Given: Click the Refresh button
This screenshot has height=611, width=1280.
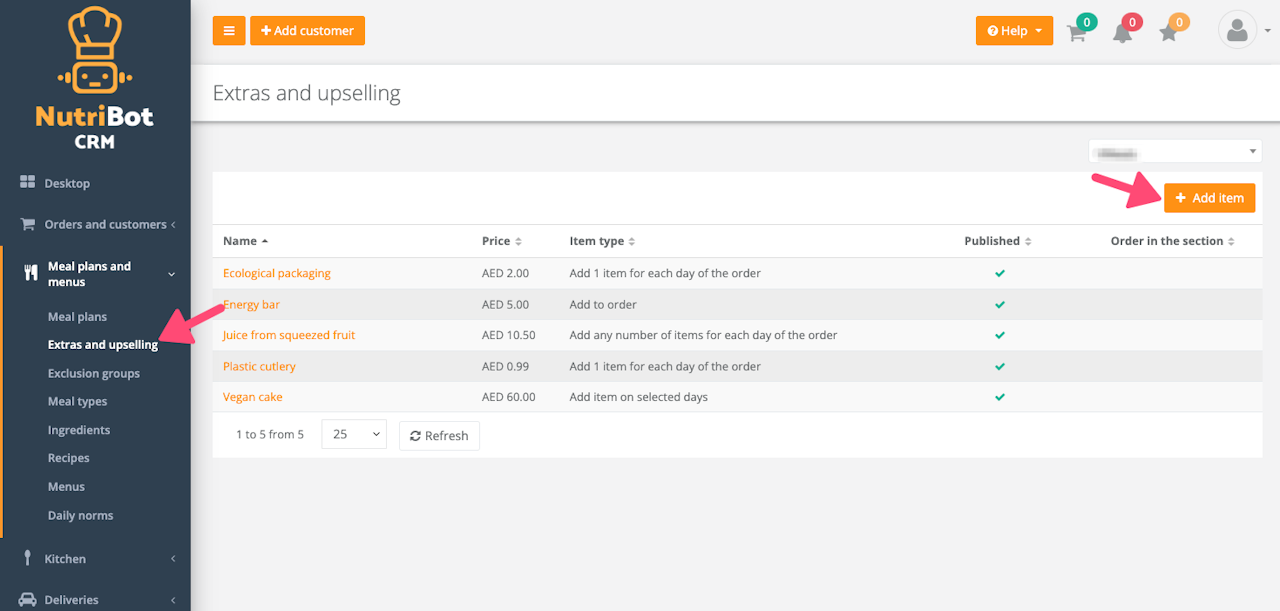Looking at the screenshot, I should tap(439, 436).
